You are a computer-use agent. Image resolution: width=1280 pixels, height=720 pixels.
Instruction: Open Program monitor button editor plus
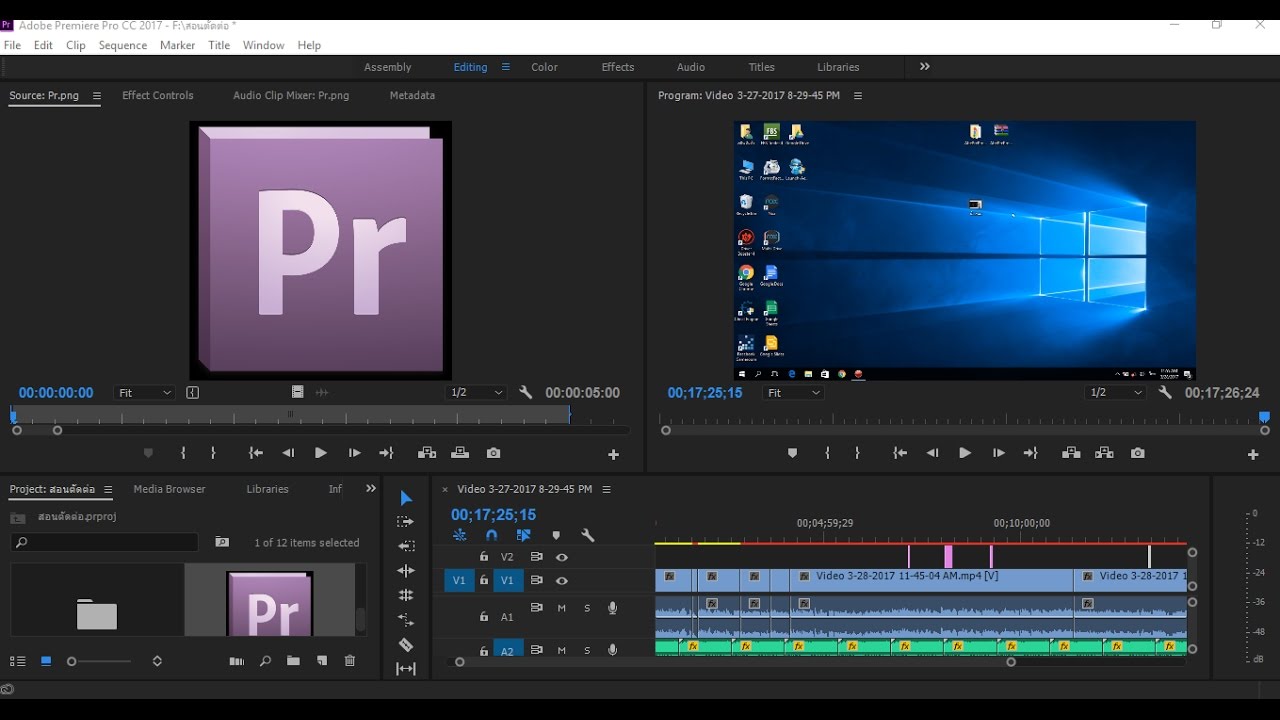1253,454
